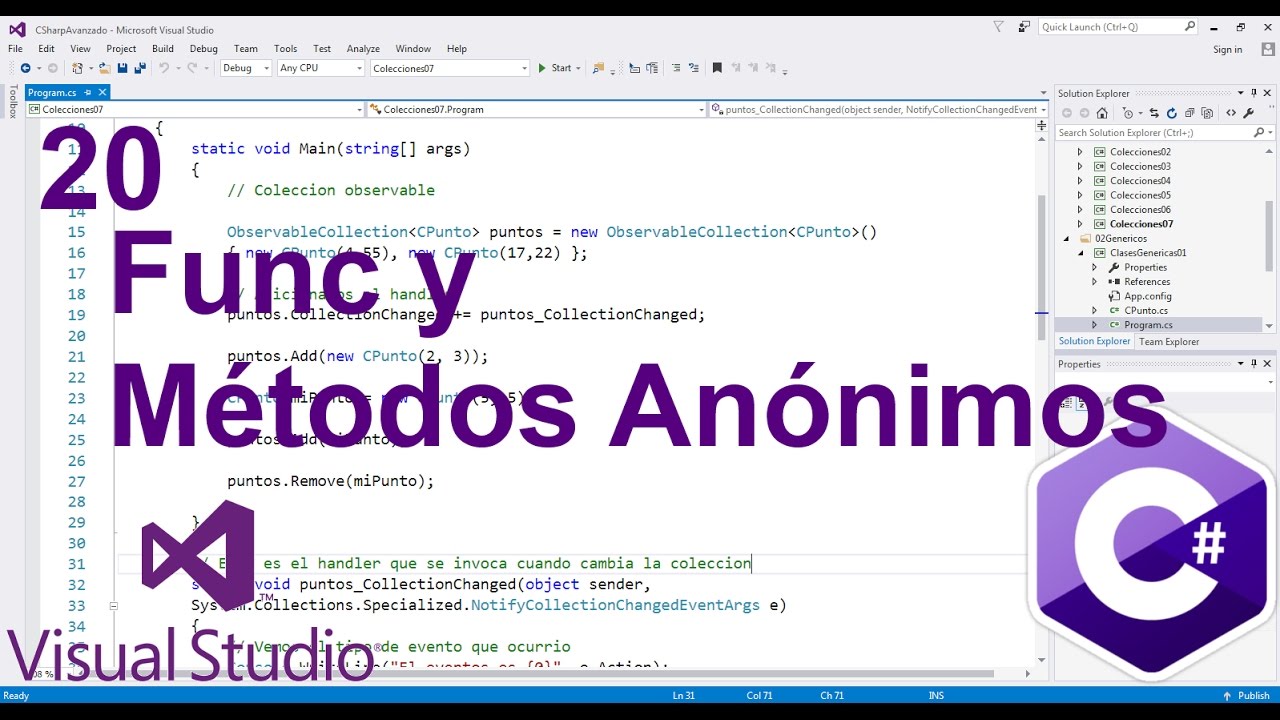Click the toolbar bookmark toggle icon
This screenshot has height=720, width=1280.
(x=717, y=68)
